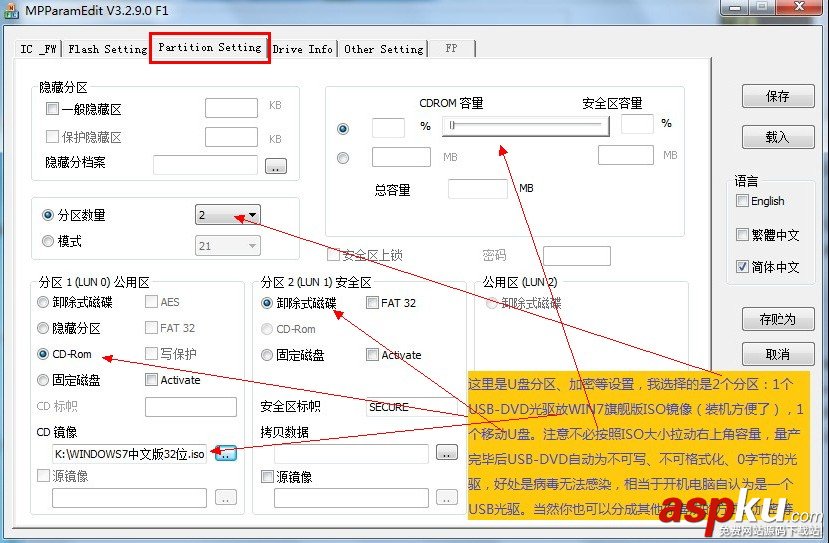Click the CD 镜像 ISO path field
This screenshot has height=543, width=829.
130,454
